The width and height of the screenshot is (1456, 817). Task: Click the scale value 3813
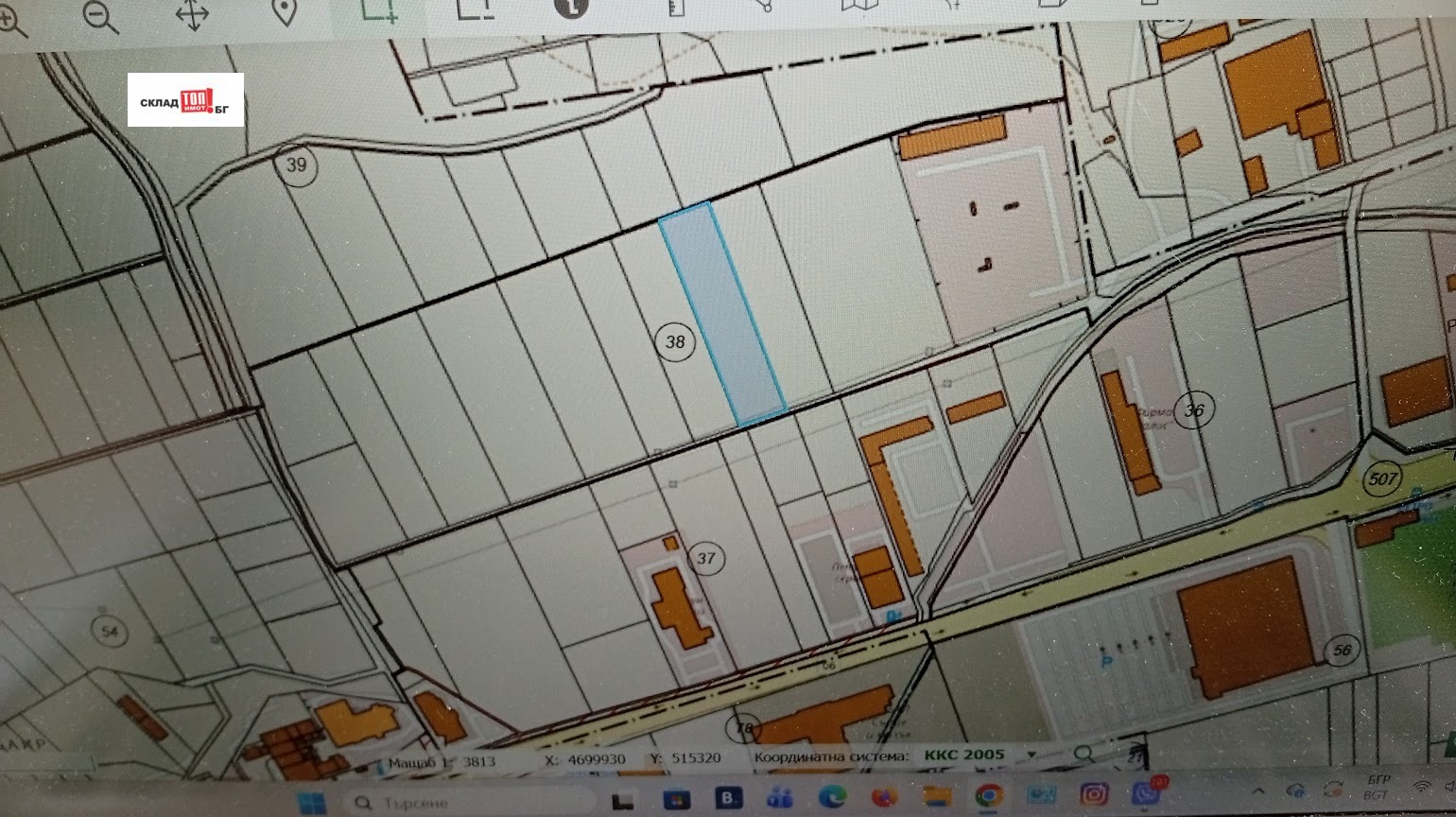478,760
